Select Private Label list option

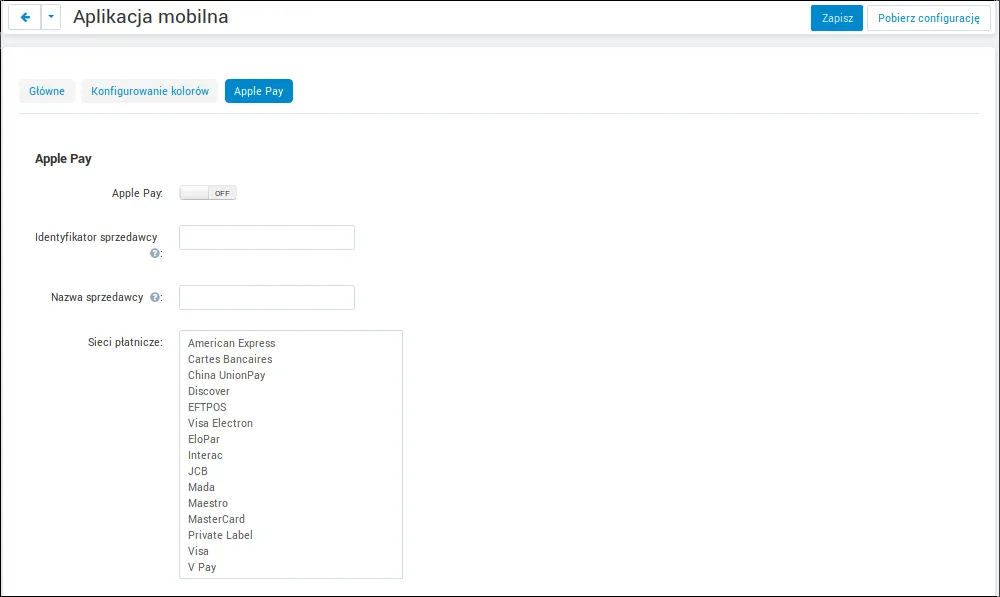click(291, 535)
